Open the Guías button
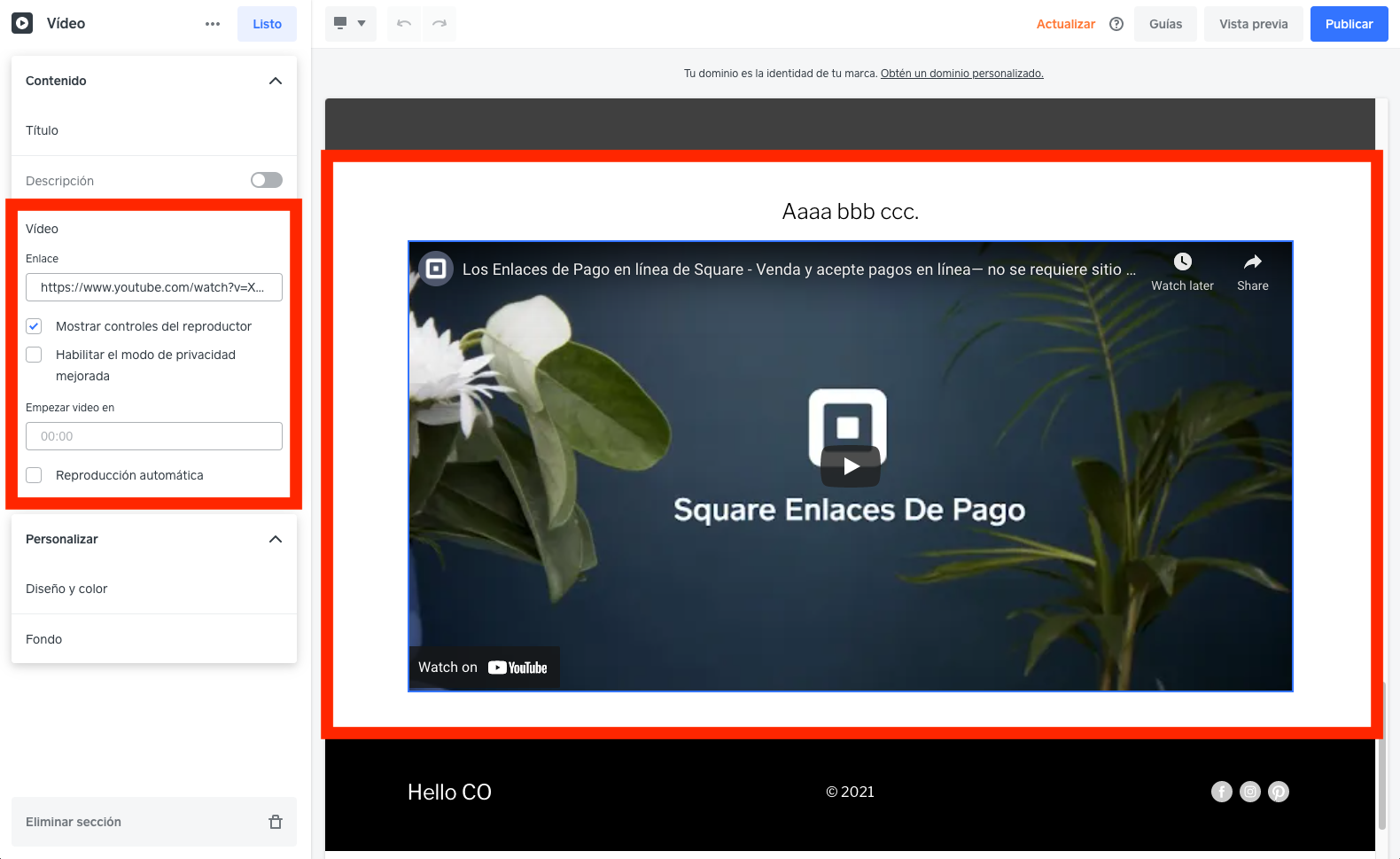This screenshot has width=1400, height=859. pos(1165,24)
